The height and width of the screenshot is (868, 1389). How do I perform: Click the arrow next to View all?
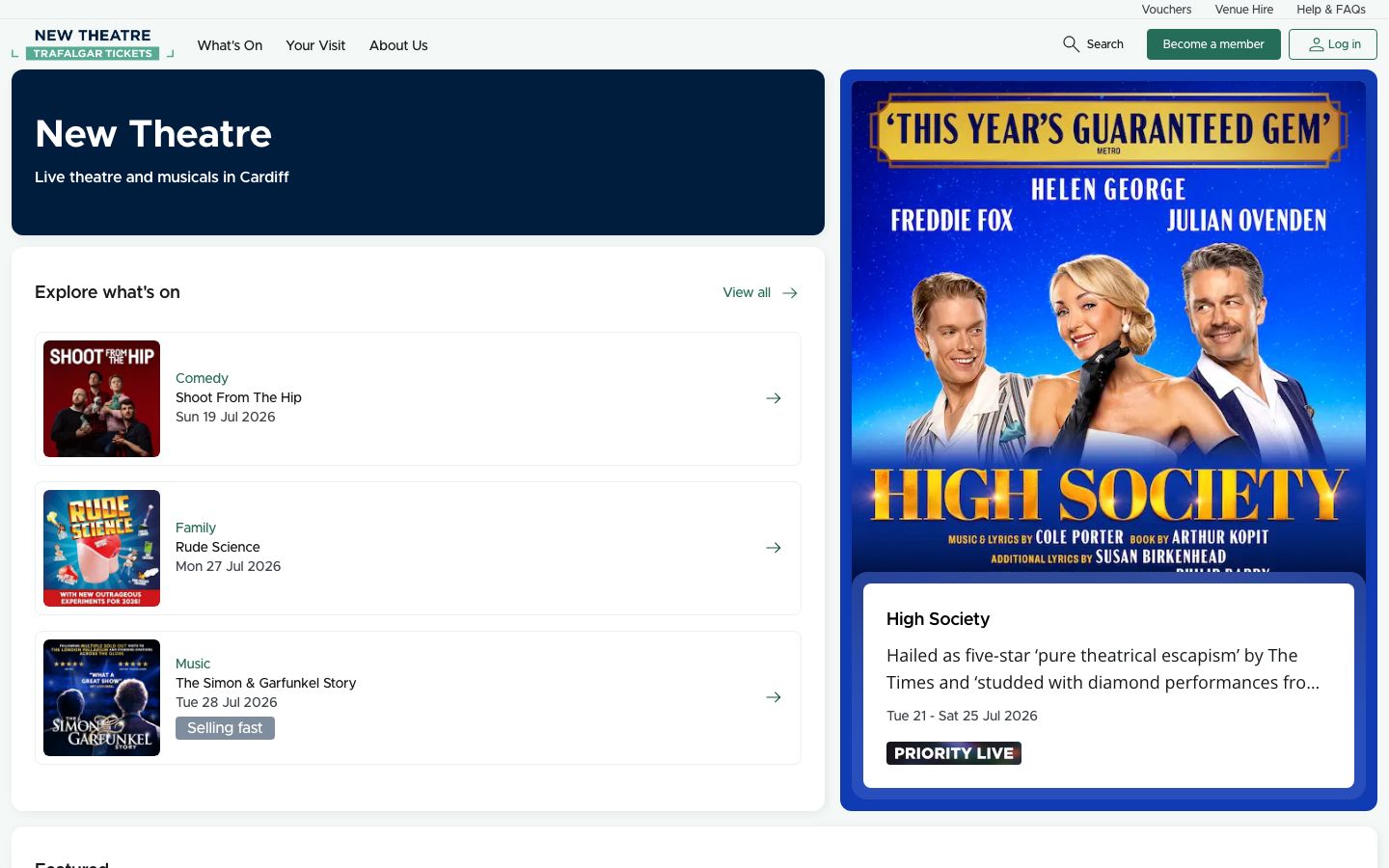coord(790,293)
